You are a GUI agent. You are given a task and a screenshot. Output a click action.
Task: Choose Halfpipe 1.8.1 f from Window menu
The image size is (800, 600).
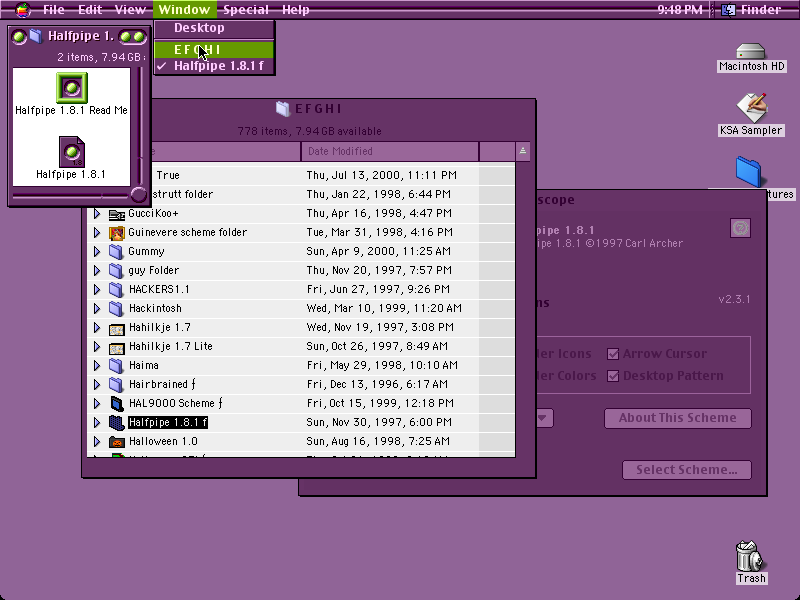pos(214,66)
